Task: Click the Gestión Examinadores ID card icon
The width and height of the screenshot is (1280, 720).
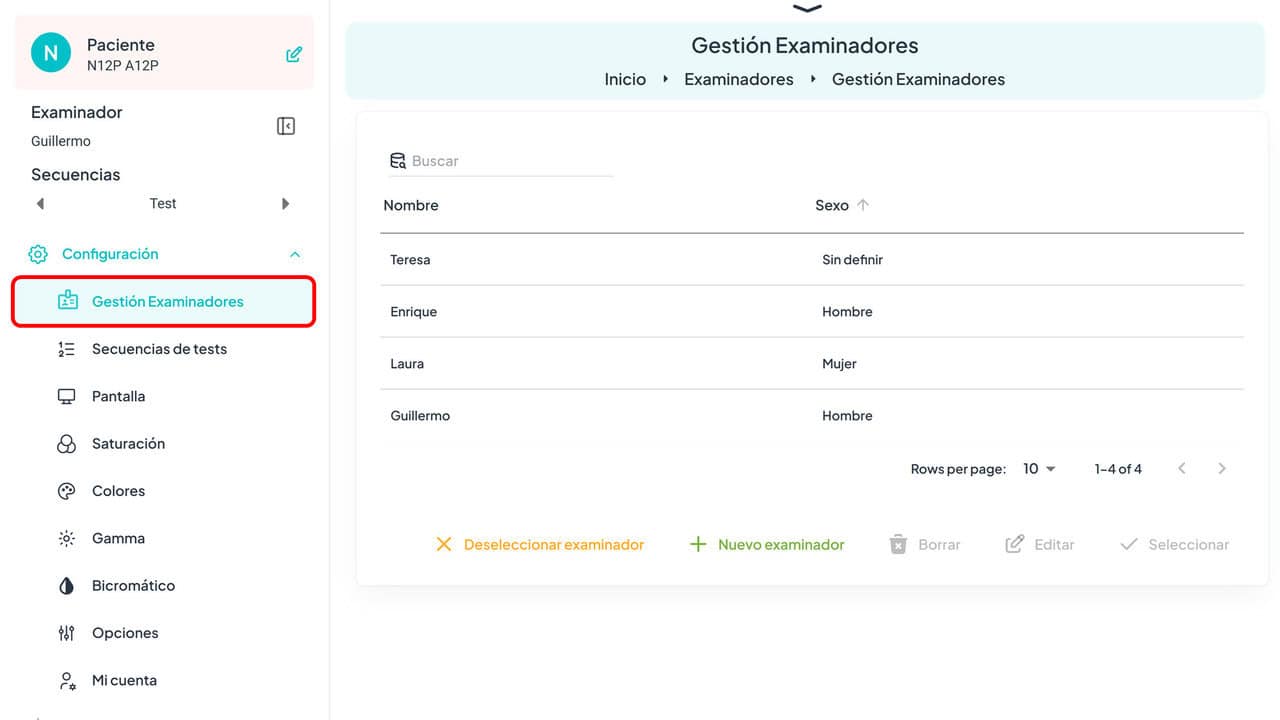Action: coord(67,301)
